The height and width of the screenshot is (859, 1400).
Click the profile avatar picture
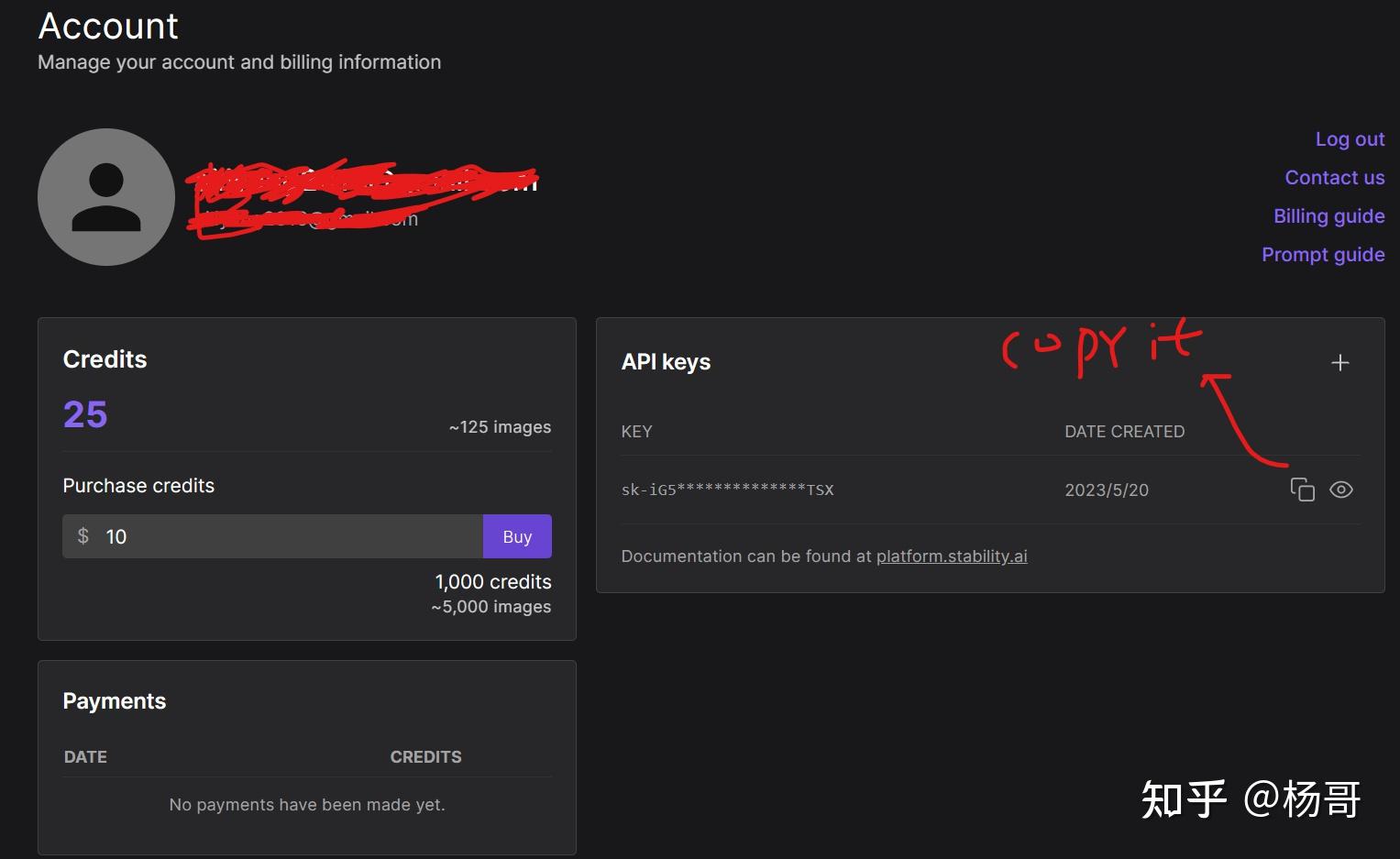point(106,197)
